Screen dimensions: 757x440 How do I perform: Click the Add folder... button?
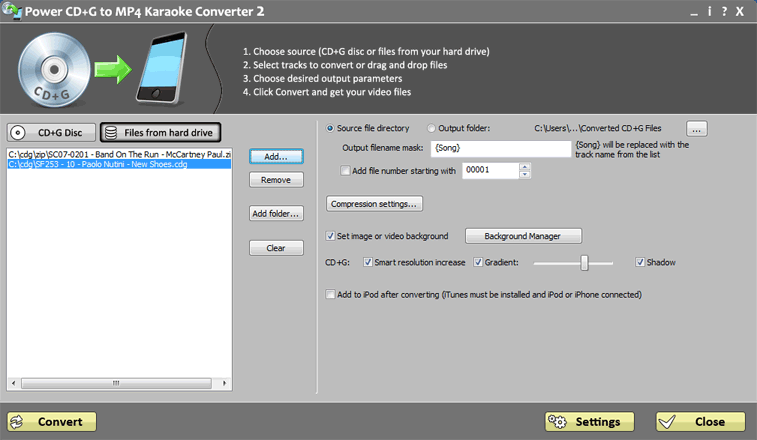tap(276, 213)
